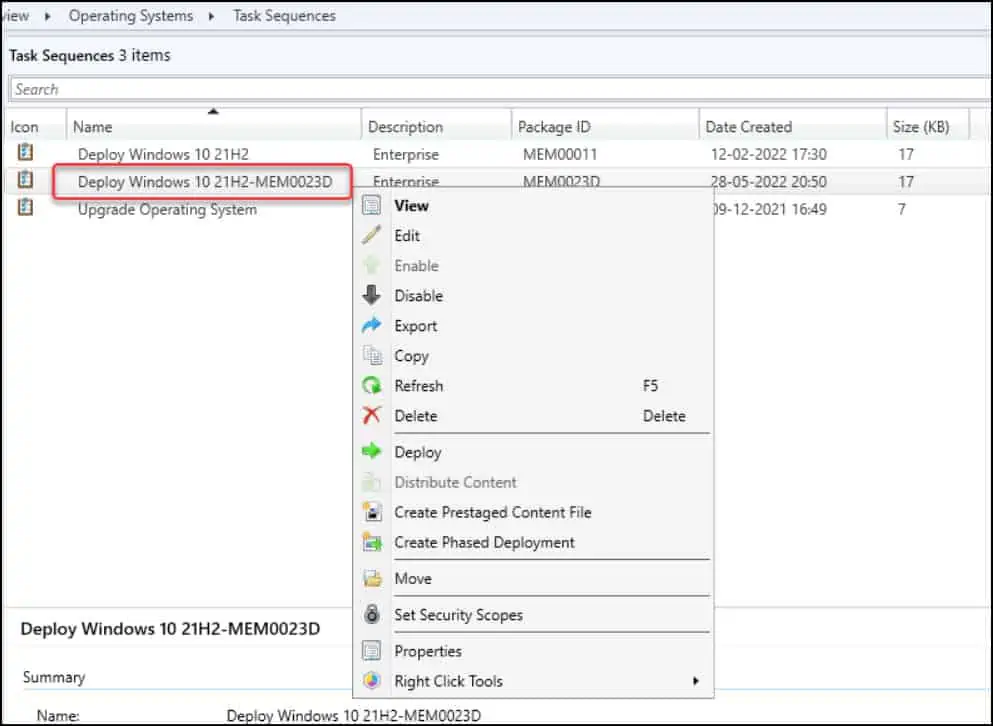Click Package ID MEM00011 cell
Viewport: 993px width, 726px height.
pyautogui.click(x=560, y=154)
